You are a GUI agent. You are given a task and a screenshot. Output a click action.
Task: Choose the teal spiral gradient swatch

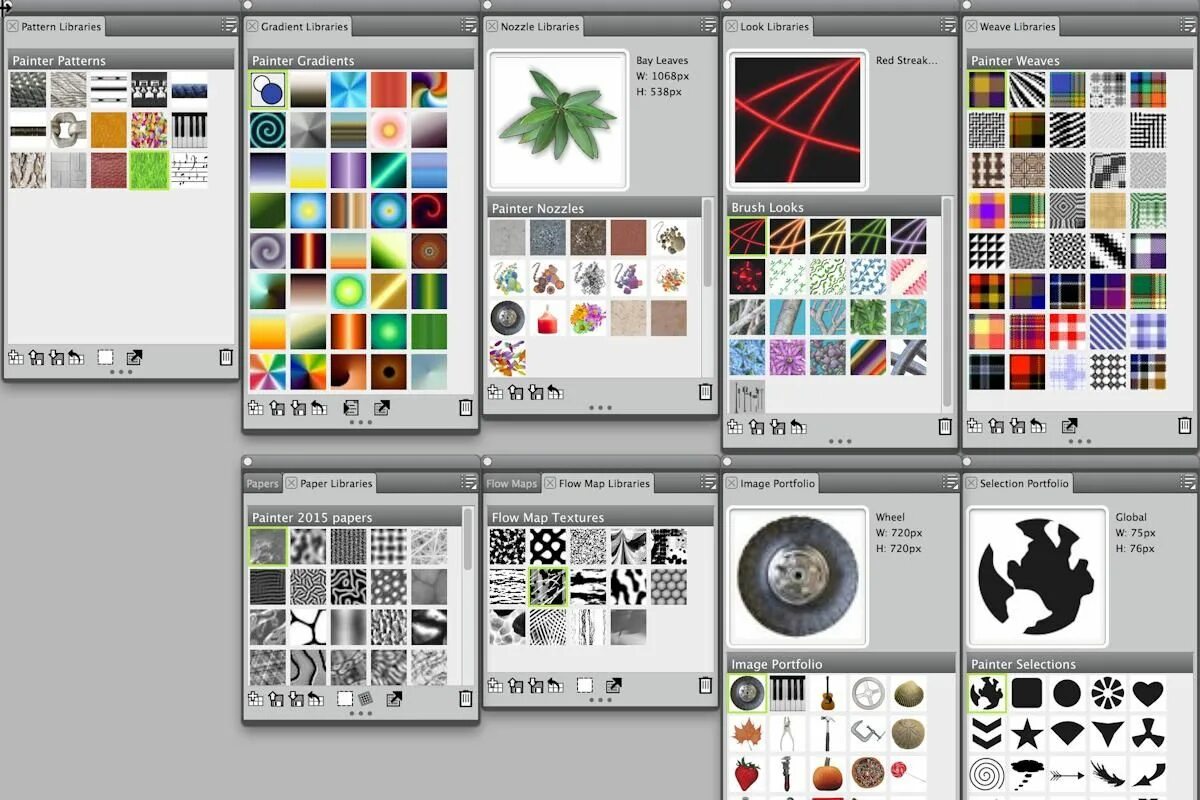click(x=268, y=130)
